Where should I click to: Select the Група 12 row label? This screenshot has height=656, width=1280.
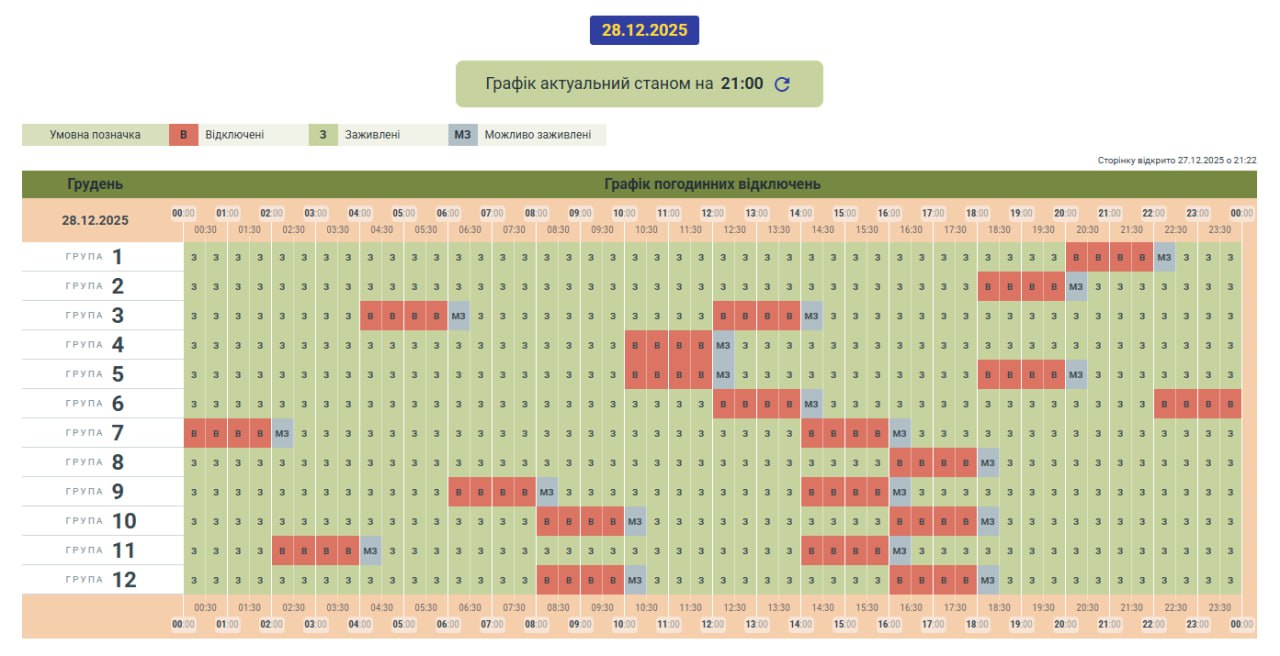pos(95,580)
